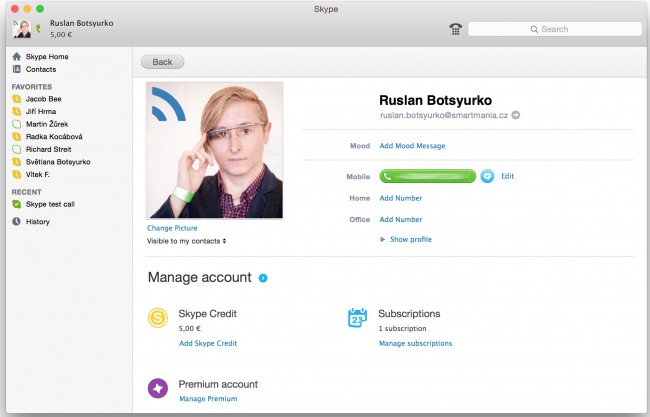This screenshot has height=417, width=650.
Task: Click the Premium account purple star icon
Action: 160,389
